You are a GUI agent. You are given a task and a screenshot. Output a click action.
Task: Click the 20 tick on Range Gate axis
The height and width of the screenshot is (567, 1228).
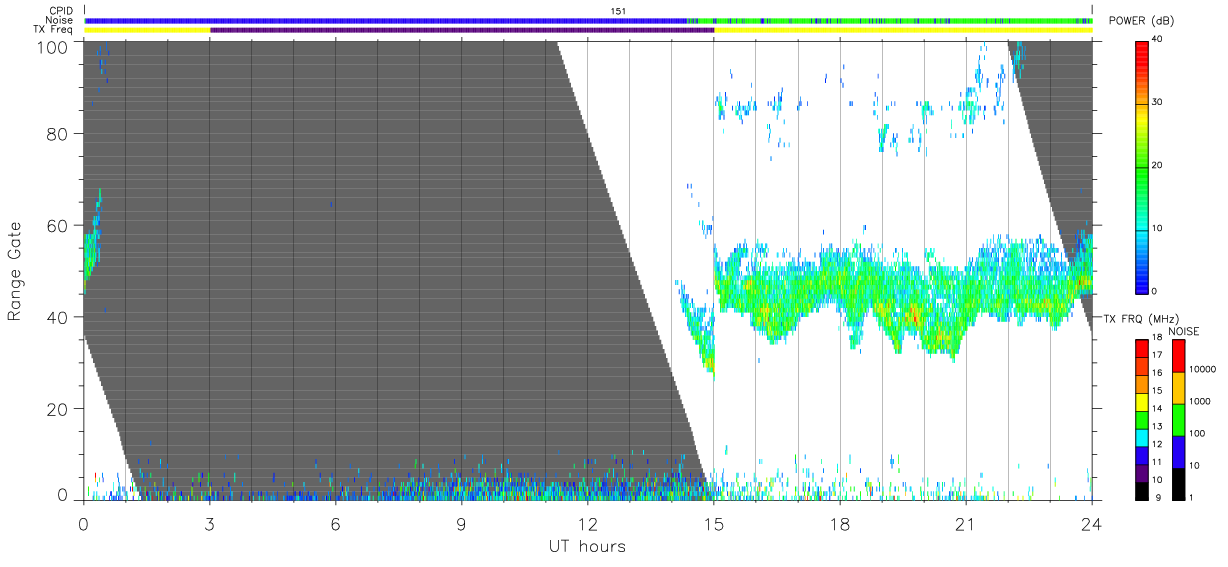pos(59,409)
